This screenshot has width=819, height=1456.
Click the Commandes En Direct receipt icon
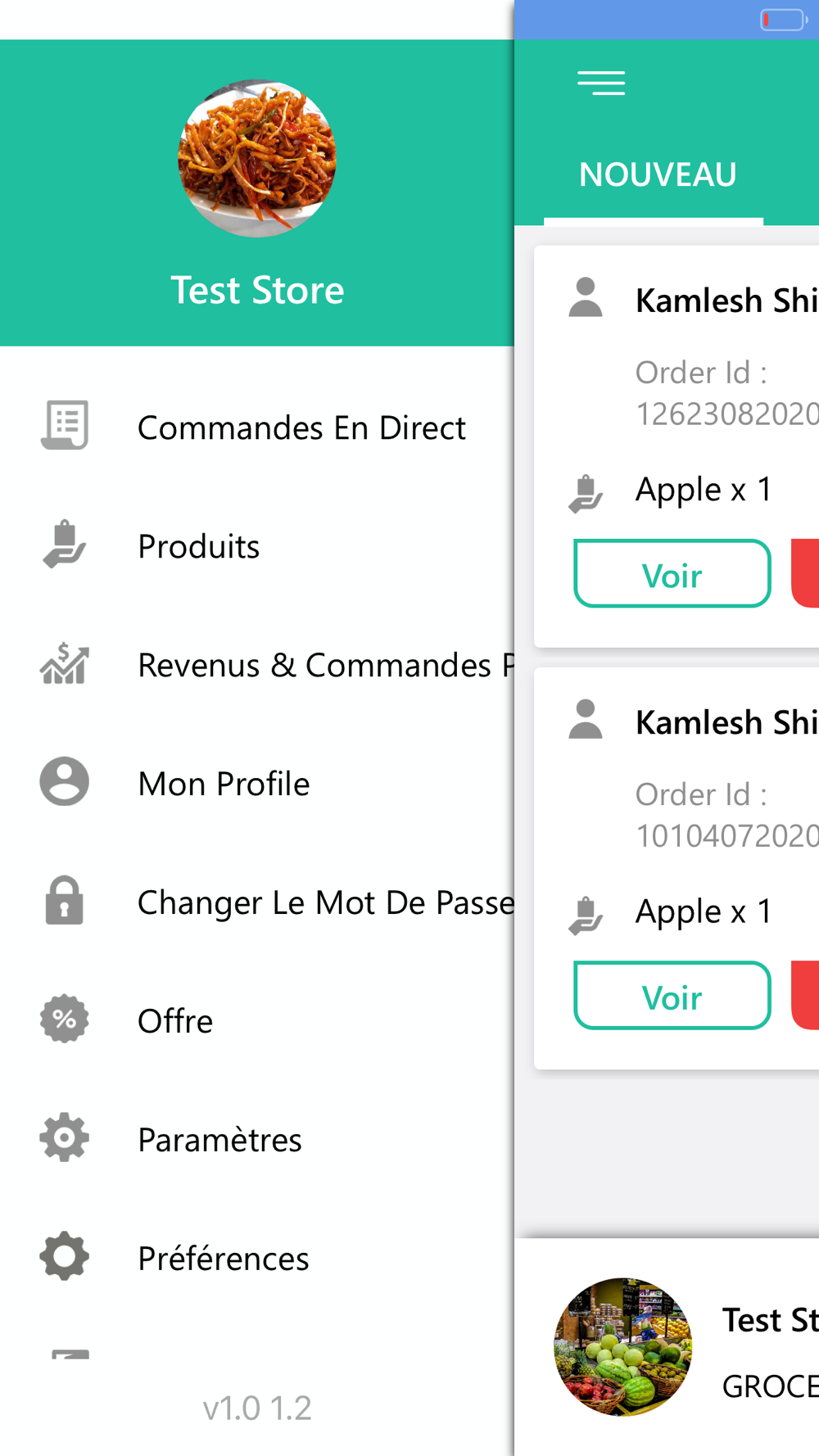(65, 425)
